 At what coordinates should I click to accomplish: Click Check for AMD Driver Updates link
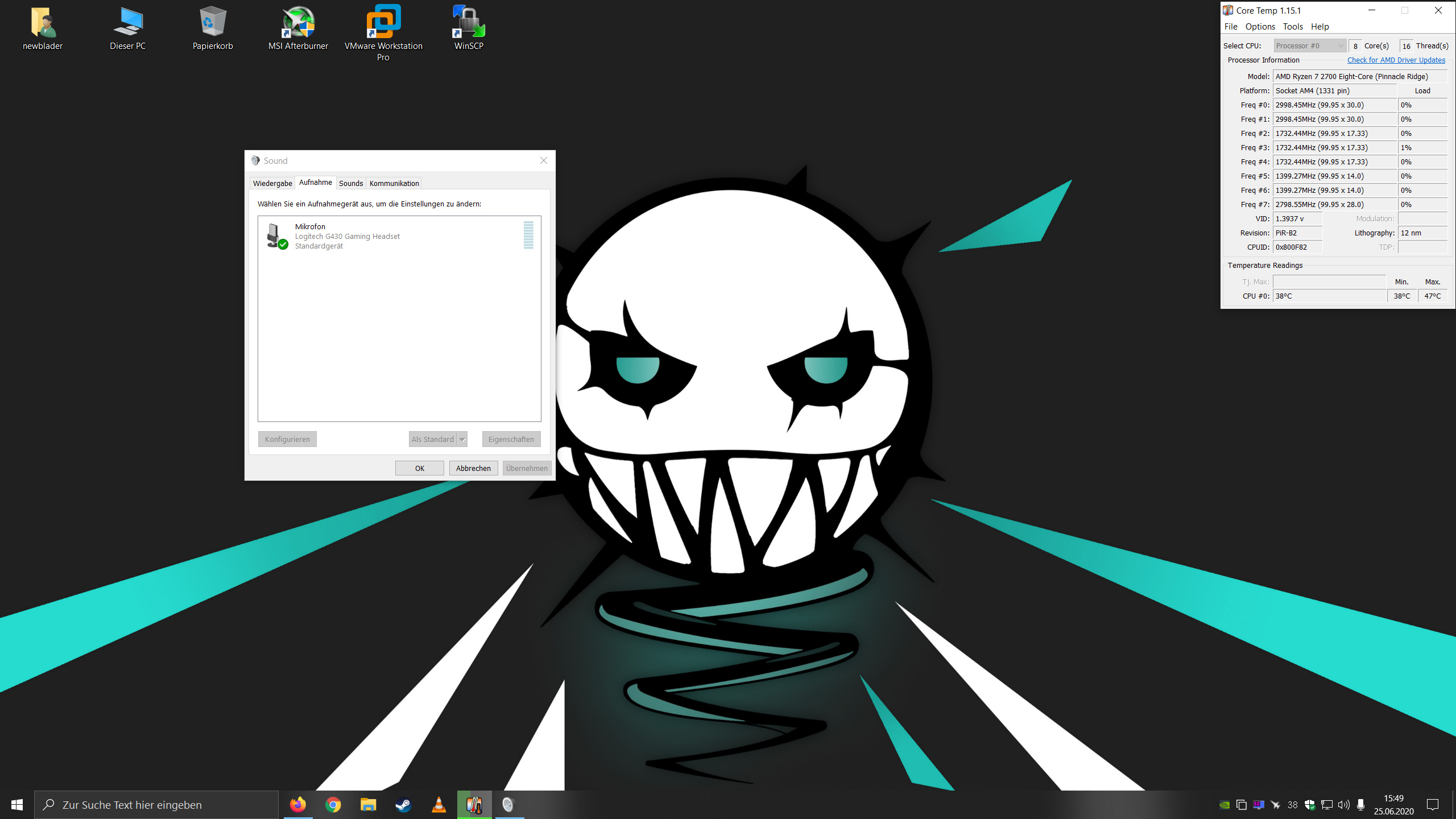pyautogui.click(x=1396, y=60)
